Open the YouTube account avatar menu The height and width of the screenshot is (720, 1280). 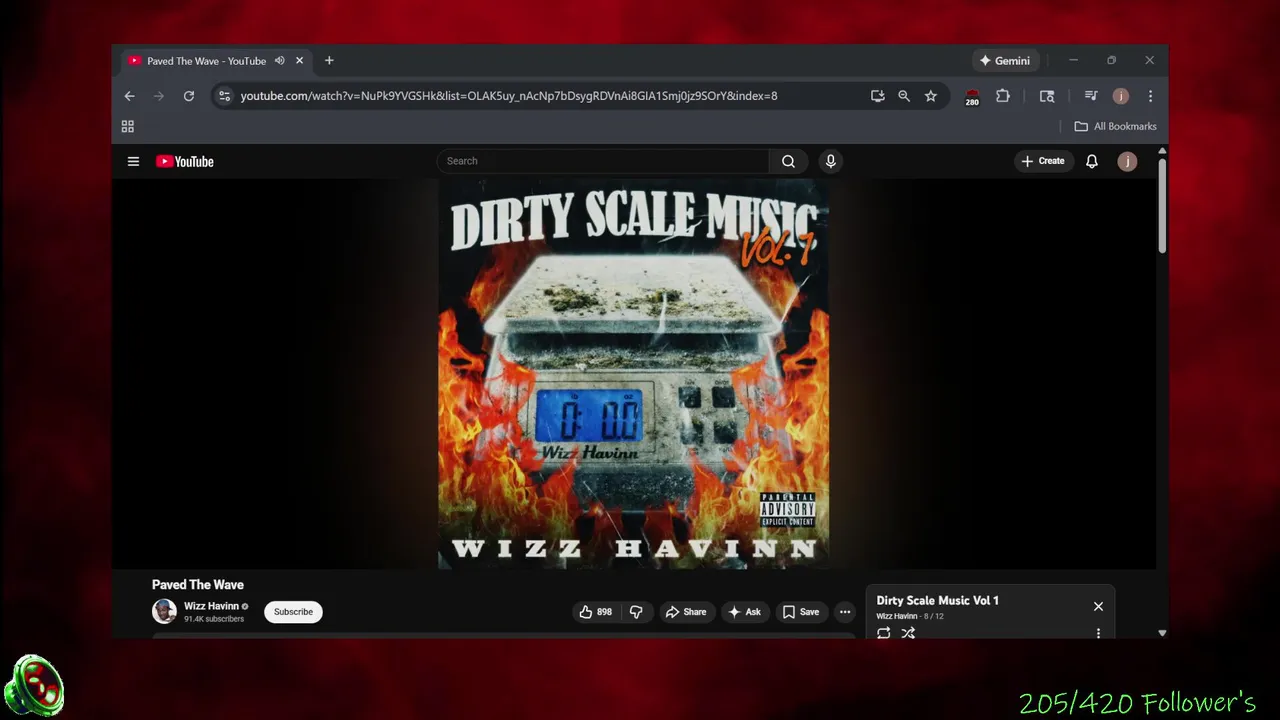point(1127,161)
